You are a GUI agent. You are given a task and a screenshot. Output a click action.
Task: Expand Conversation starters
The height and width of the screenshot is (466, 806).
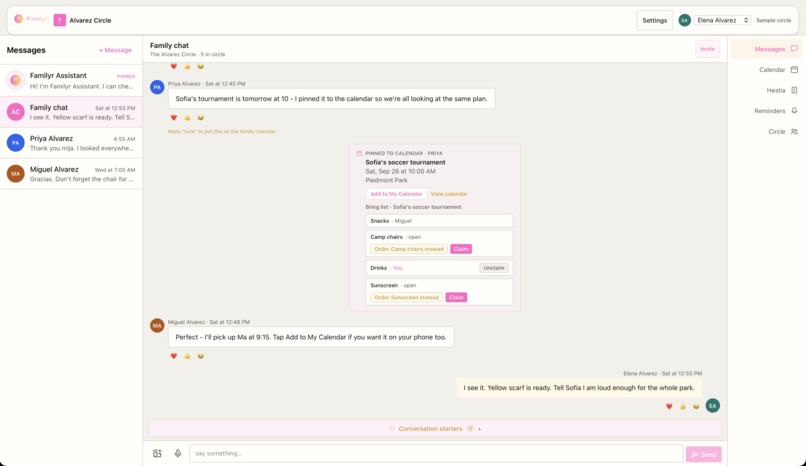[x=435, y=428]
